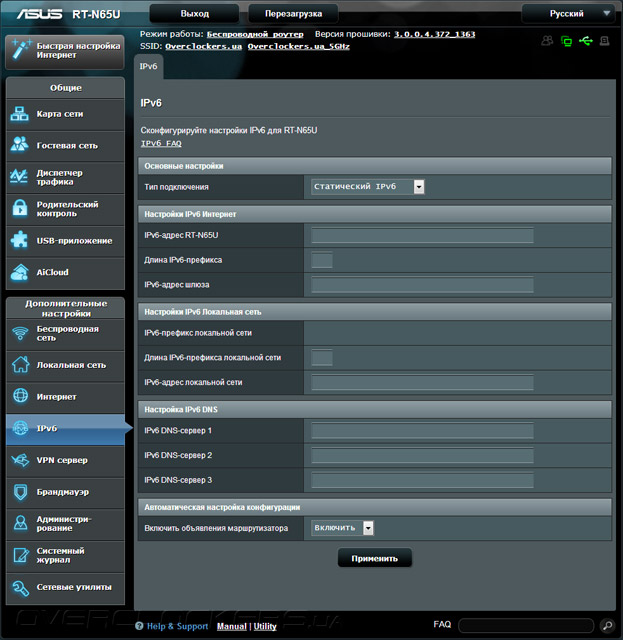This screenshot has height=640, width=623.
Task: Click the Беспроводная сеть wifi icon
Action: click(x=20, y=333)
